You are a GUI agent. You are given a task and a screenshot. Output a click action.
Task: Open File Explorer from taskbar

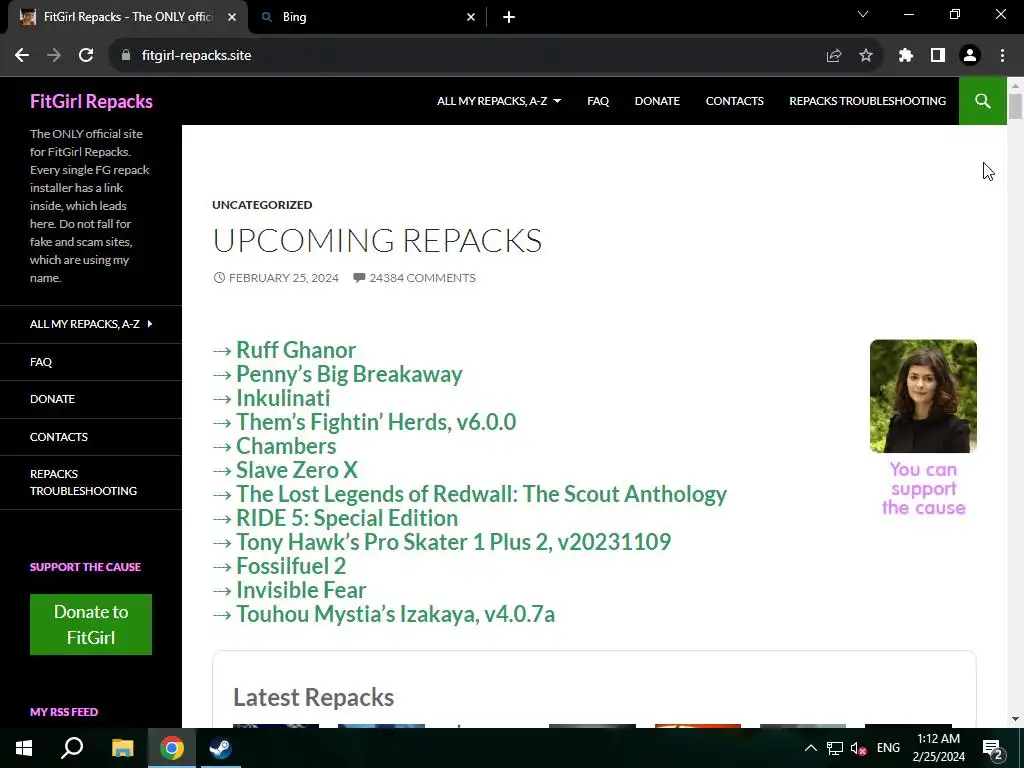[122, 748]
